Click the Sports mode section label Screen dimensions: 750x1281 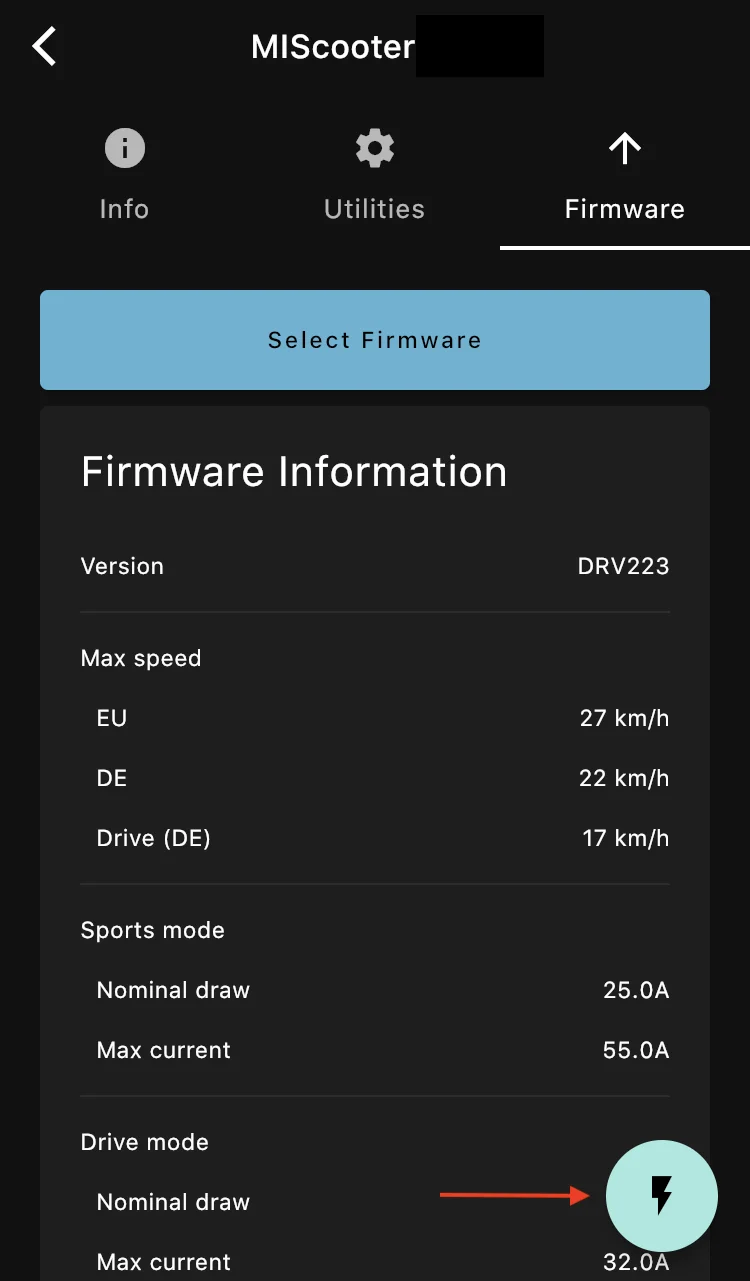[x=153, y=930]
